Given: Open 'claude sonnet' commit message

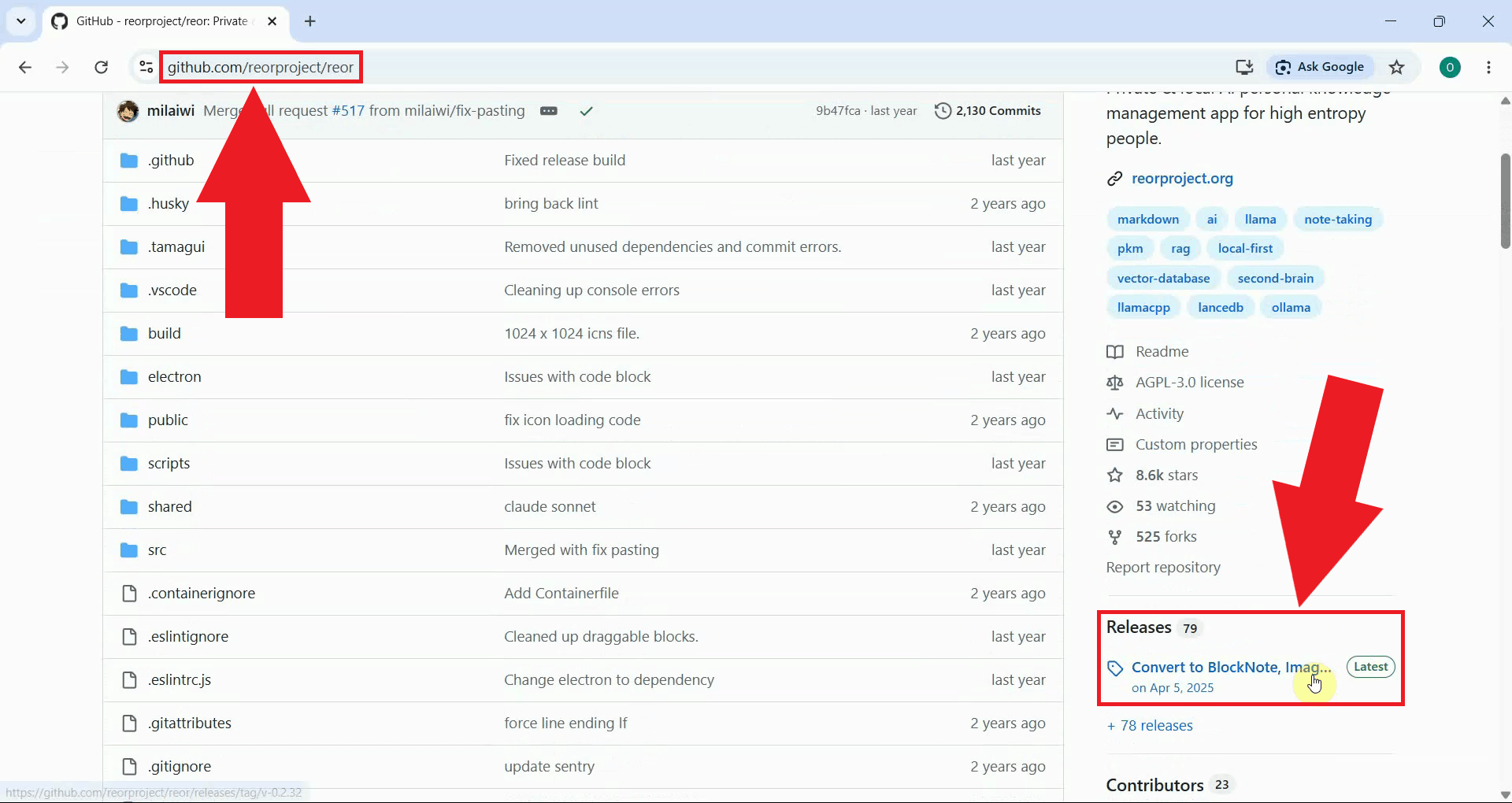Looking at the screenshot, I should 550,507.
